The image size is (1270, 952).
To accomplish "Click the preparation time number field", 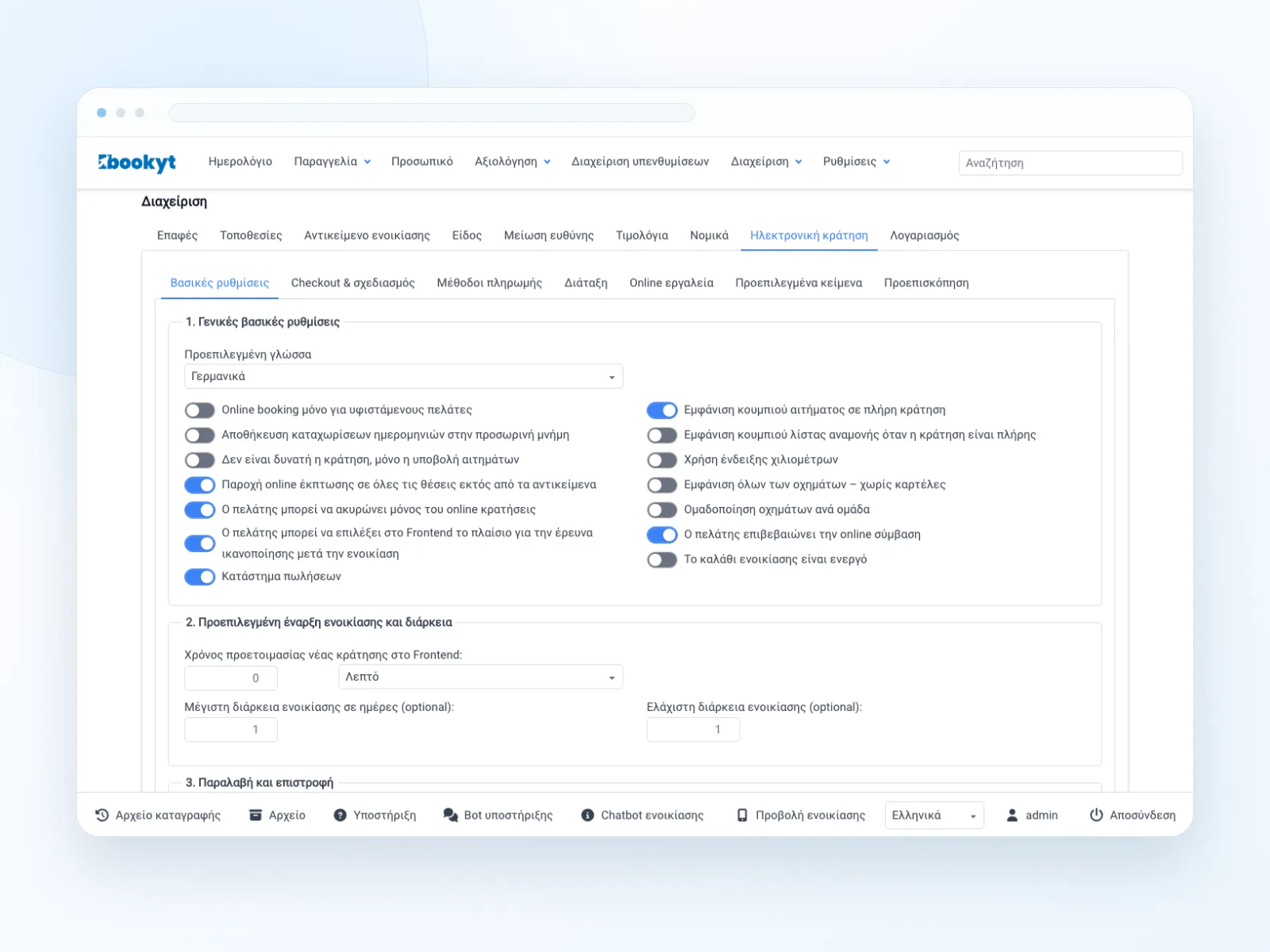I will 231,678.
